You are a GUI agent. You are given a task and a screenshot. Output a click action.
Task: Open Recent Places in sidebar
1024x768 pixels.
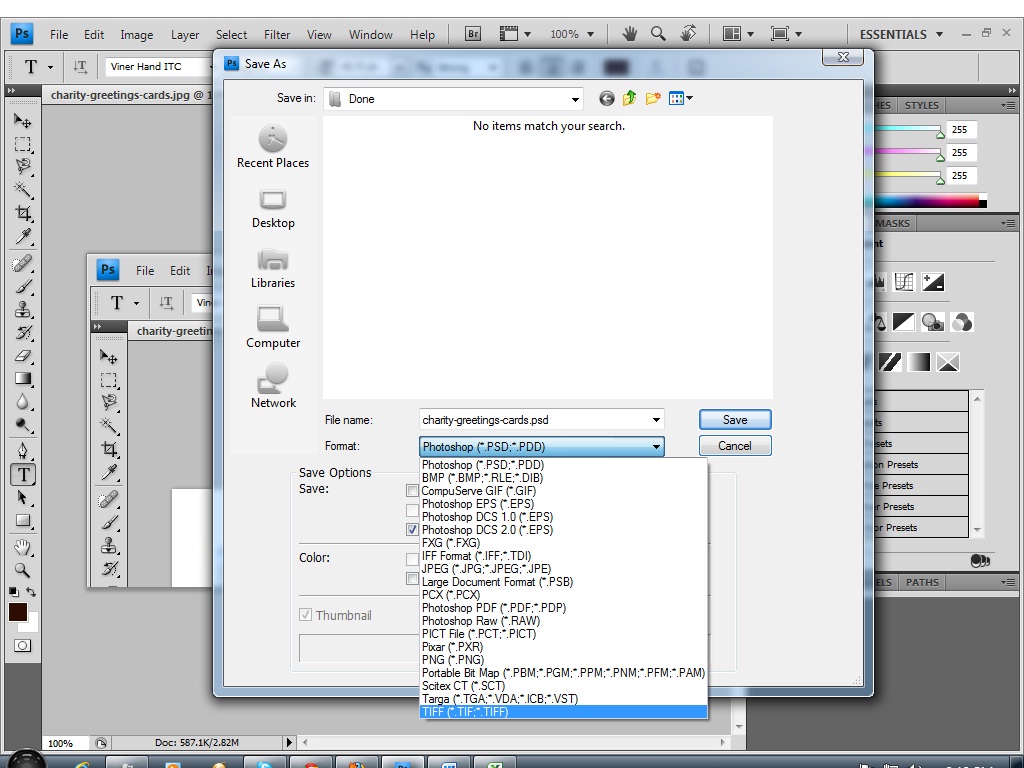[x=273, y=146]
